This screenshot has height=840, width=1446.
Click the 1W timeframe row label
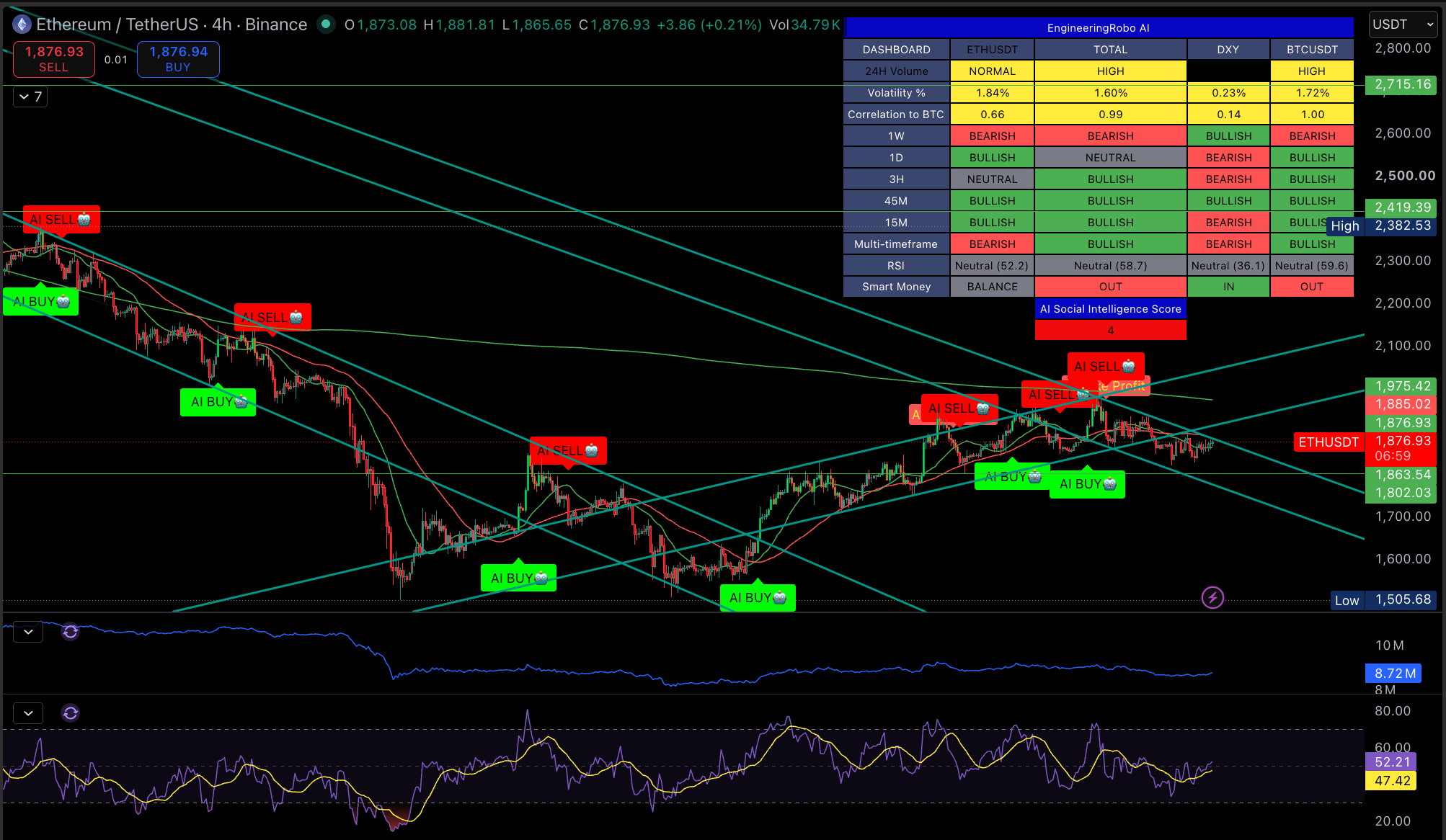(x=897, y=136)
